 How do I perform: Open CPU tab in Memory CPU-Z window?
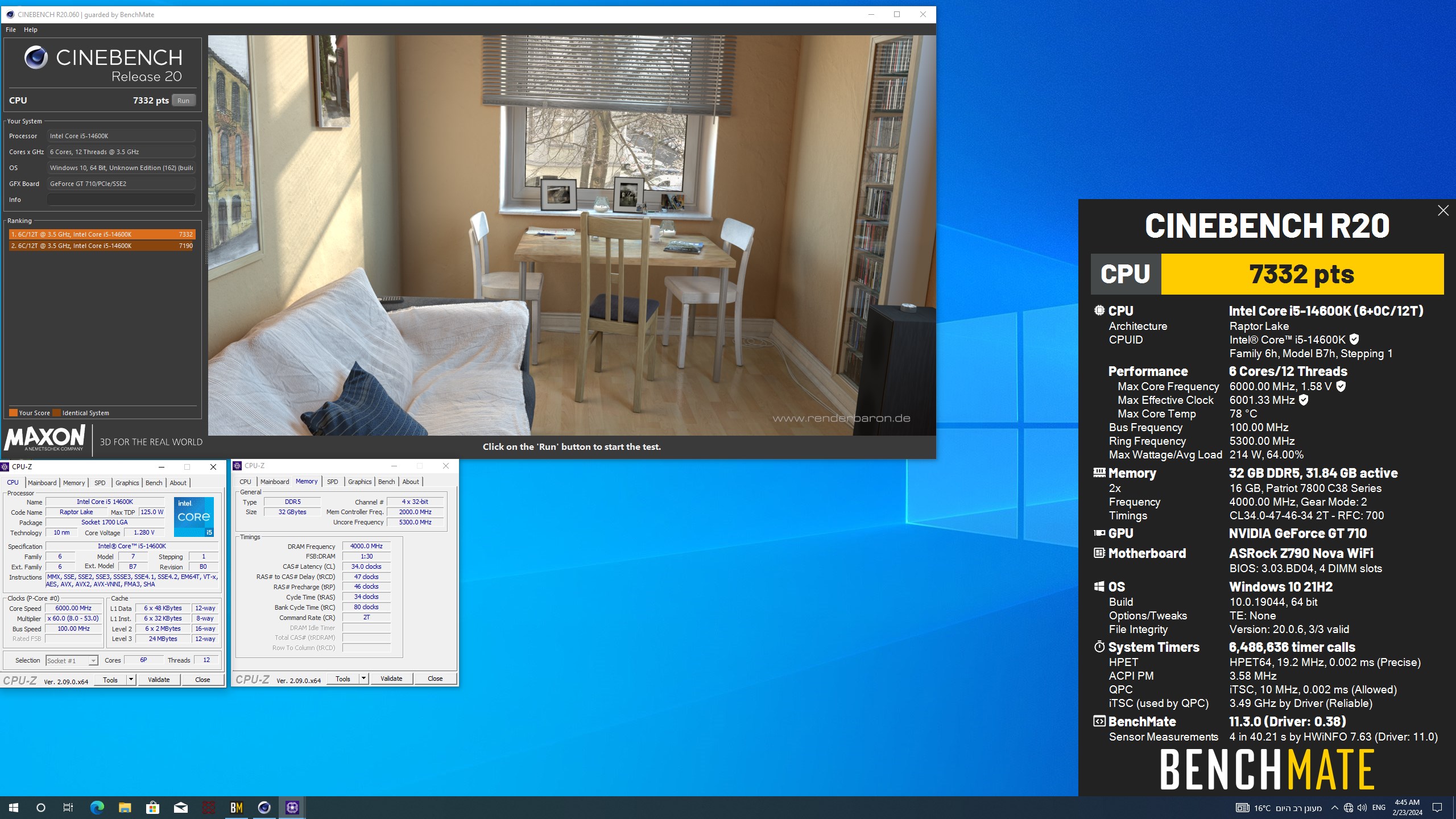tap(245, 482)
